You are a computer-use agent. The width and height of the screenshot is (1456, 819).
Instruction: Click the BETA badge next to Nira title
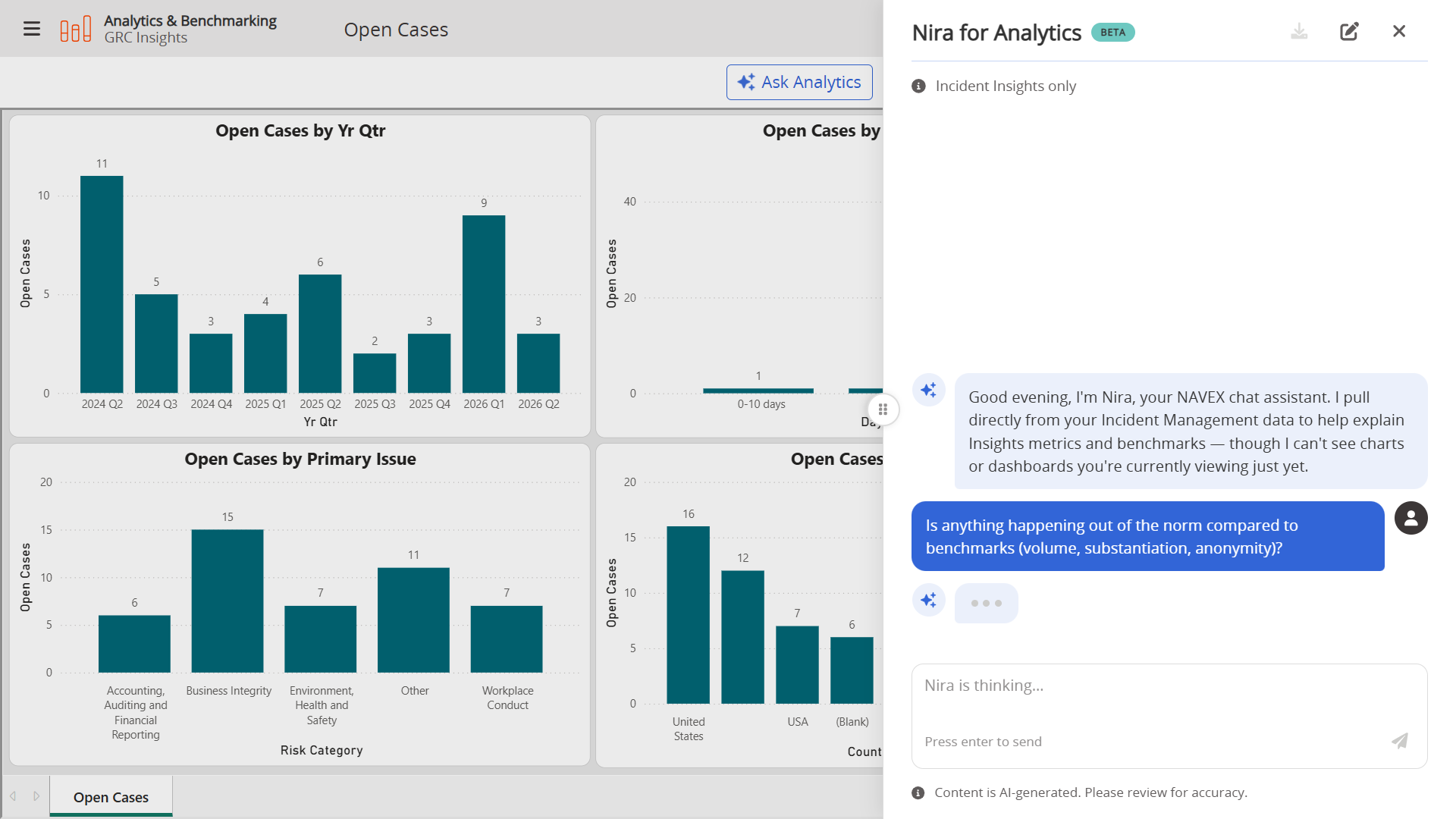1112,33
